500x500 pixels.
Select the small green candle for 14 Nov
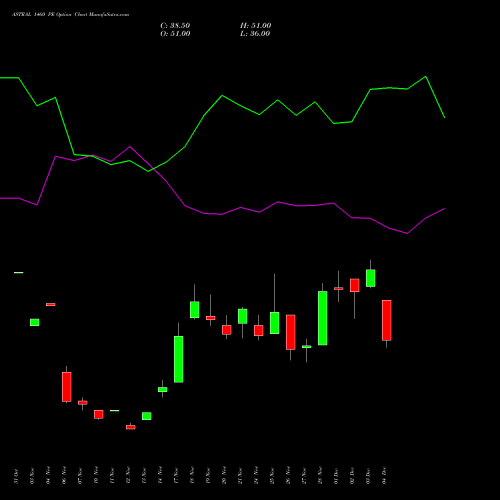tap(163, 389)
